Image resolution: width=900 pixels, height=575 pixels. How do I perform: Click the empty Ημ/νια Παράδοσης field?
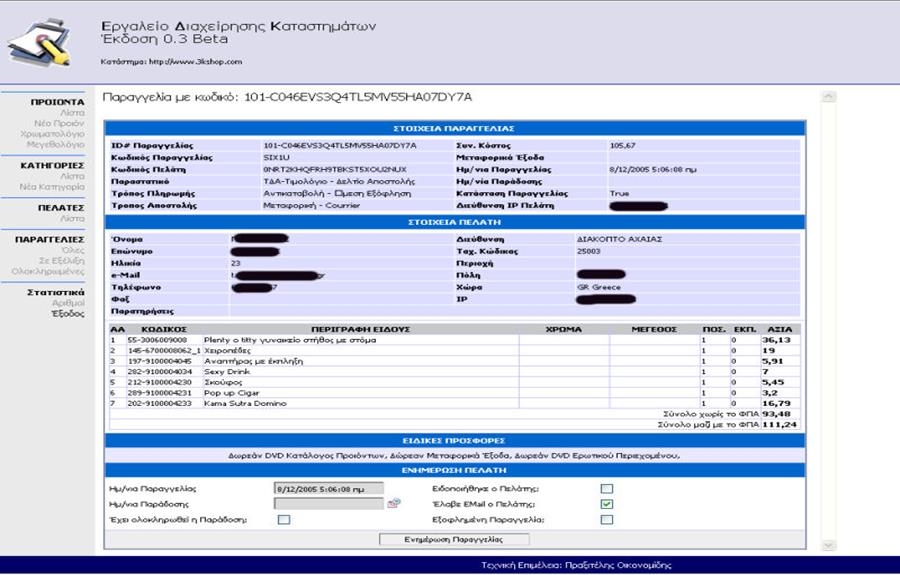[329, 504]
